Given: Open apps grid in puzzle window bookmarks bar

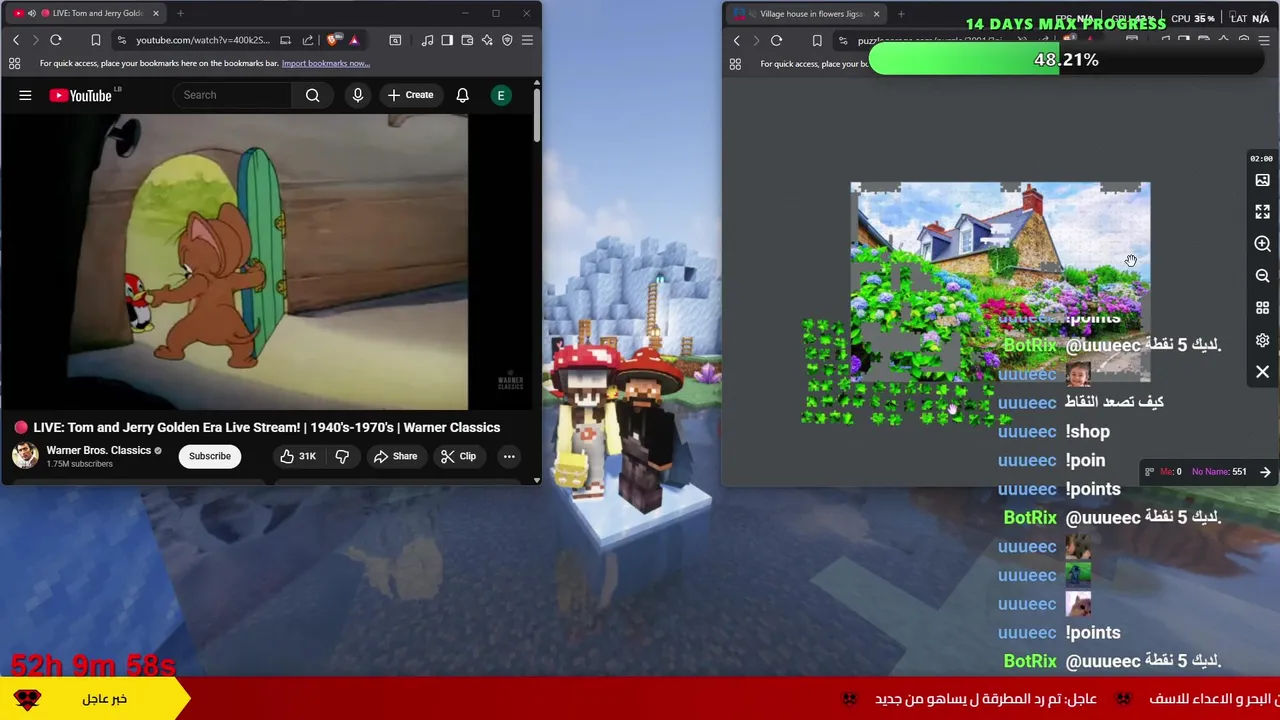Looking at the screenshot, I should [x=735, y=64].
